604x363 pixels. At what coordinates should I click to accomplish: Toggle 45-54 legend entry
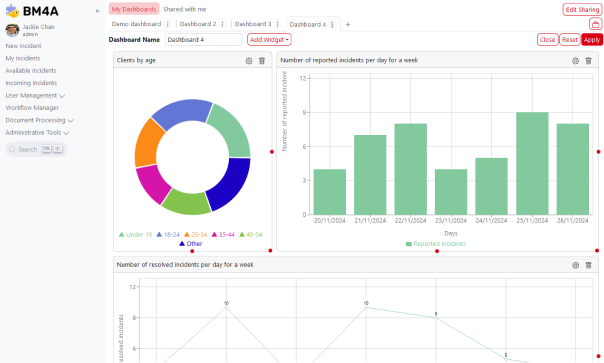(x=251, y=234)
